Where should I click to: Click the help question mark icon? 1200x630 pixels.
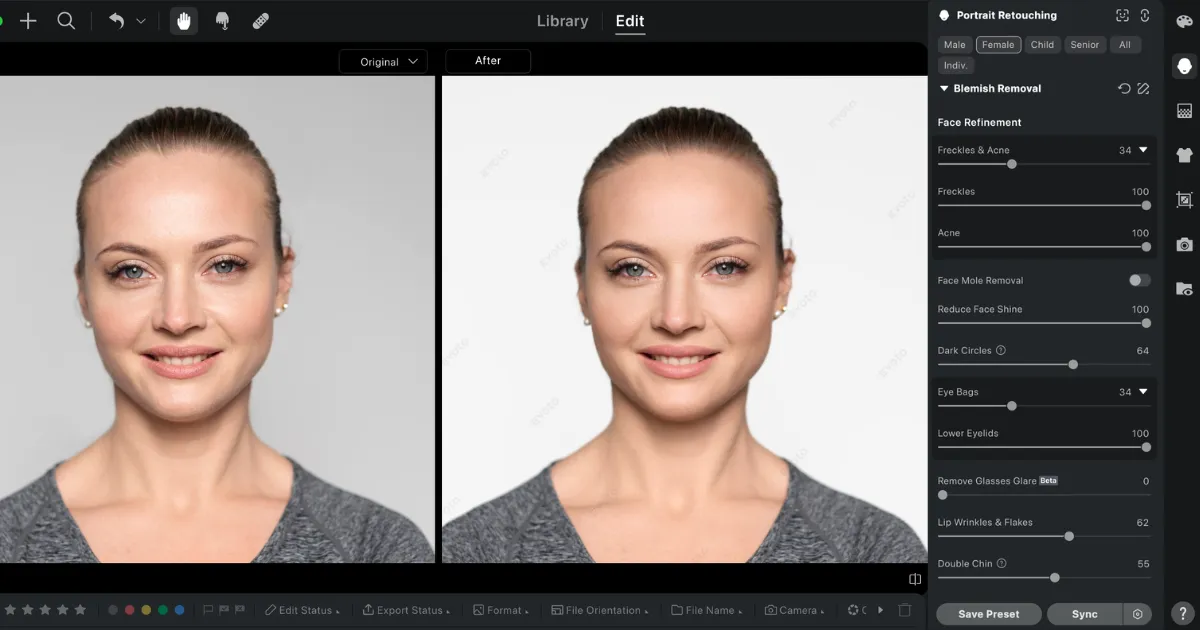coord(1183,611)
